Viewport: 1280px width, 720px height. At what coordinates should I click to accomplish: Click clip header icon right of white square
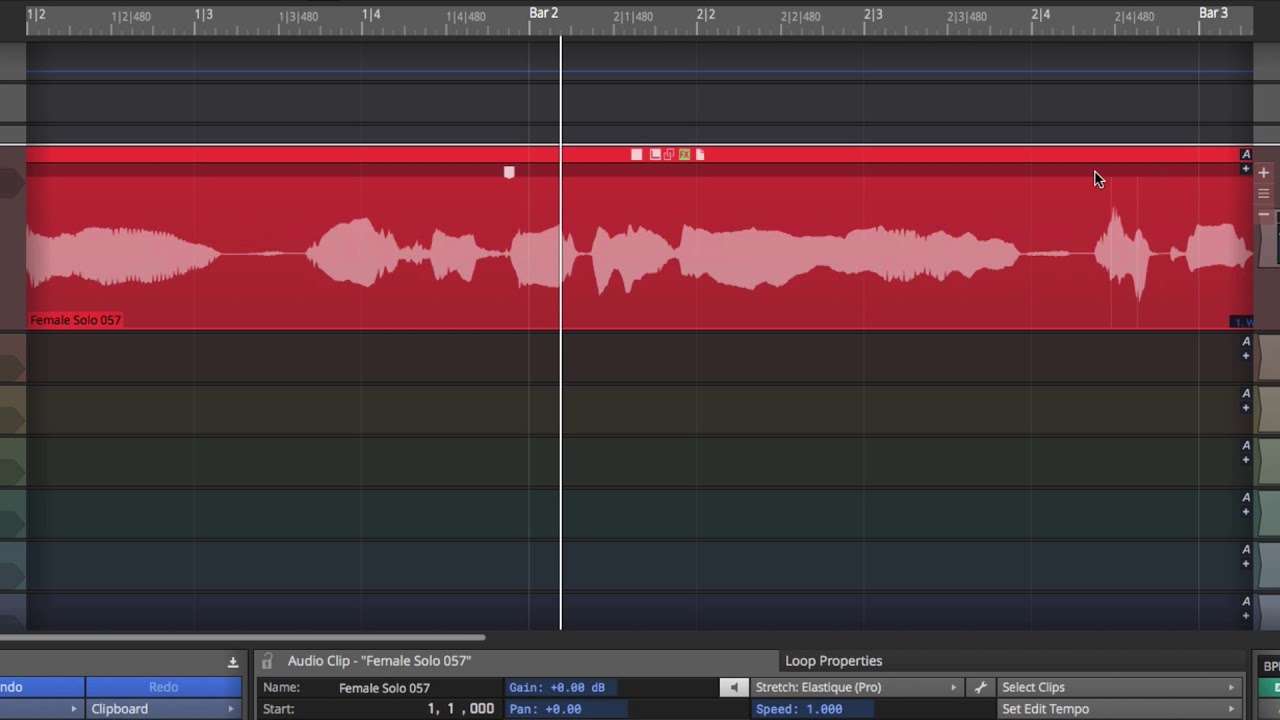(655, 154)
